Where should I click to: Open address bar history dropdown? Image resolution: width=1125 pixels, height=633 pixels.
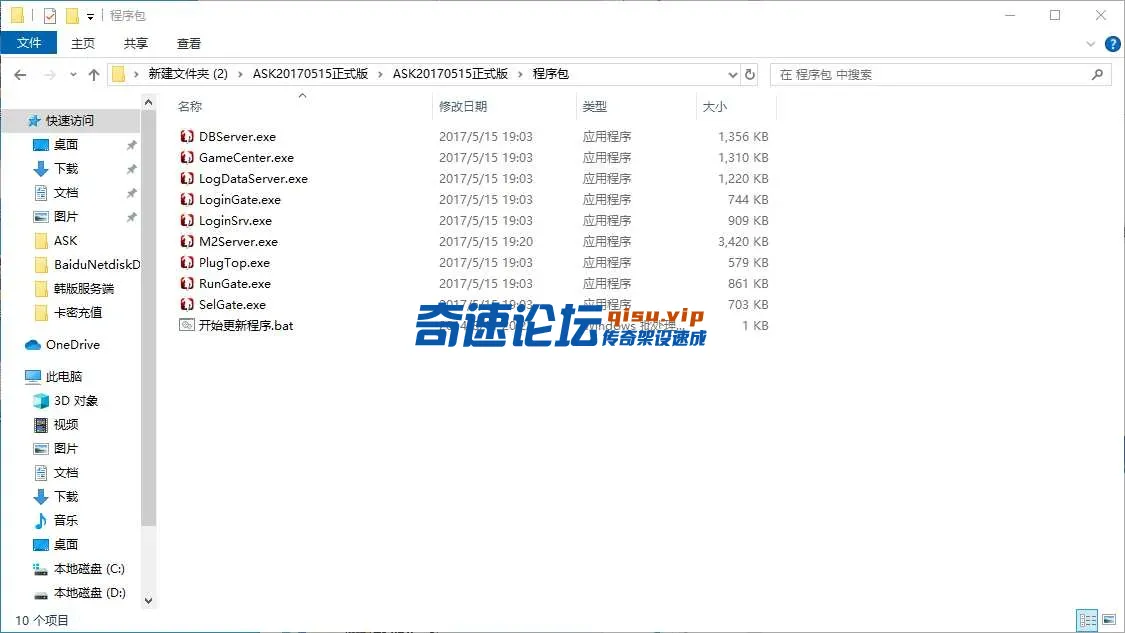point(733,75)
